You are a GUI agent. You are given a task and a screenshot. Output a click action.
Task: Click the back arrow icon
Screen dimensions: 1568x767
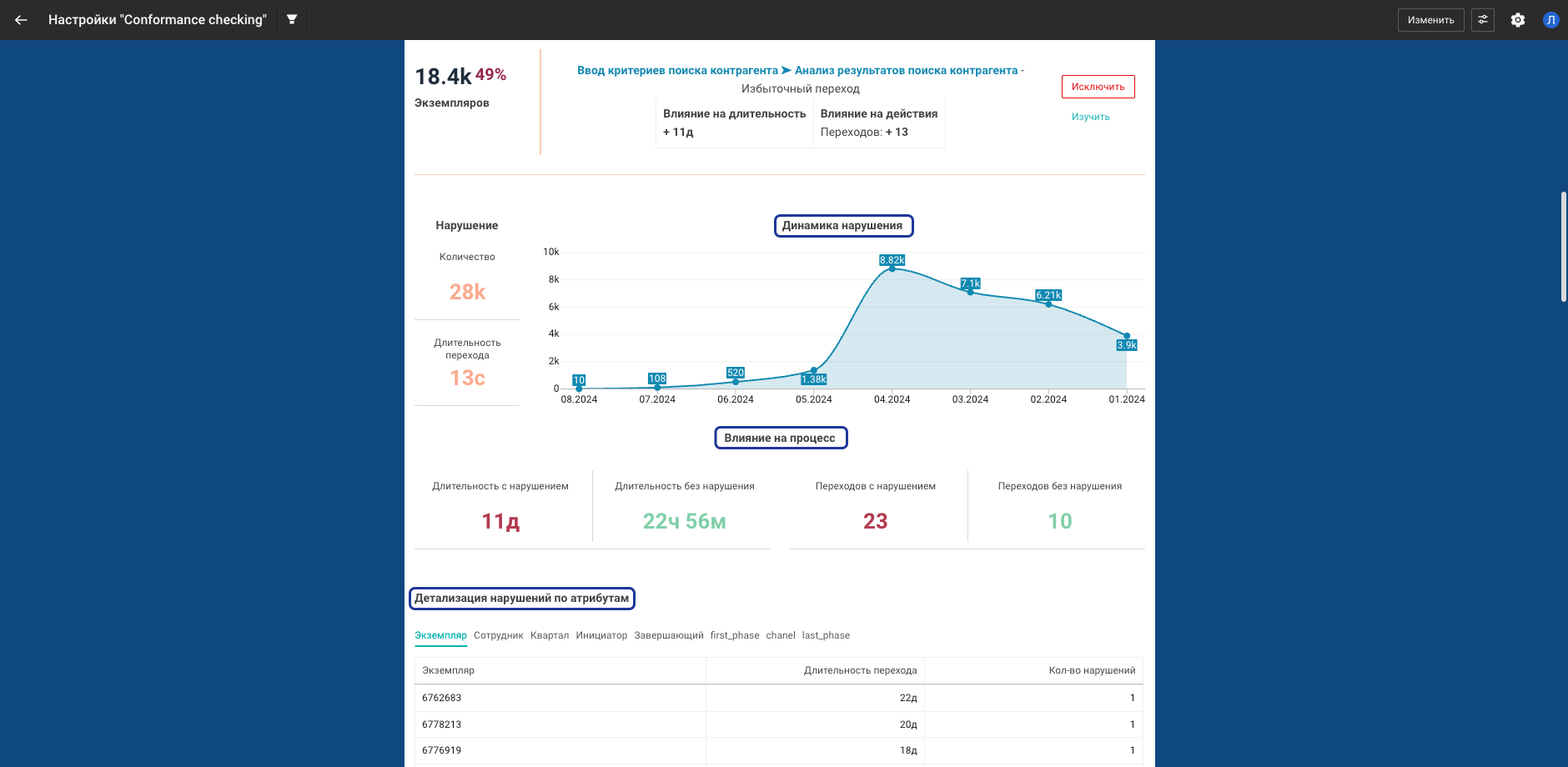click(21, 20)
